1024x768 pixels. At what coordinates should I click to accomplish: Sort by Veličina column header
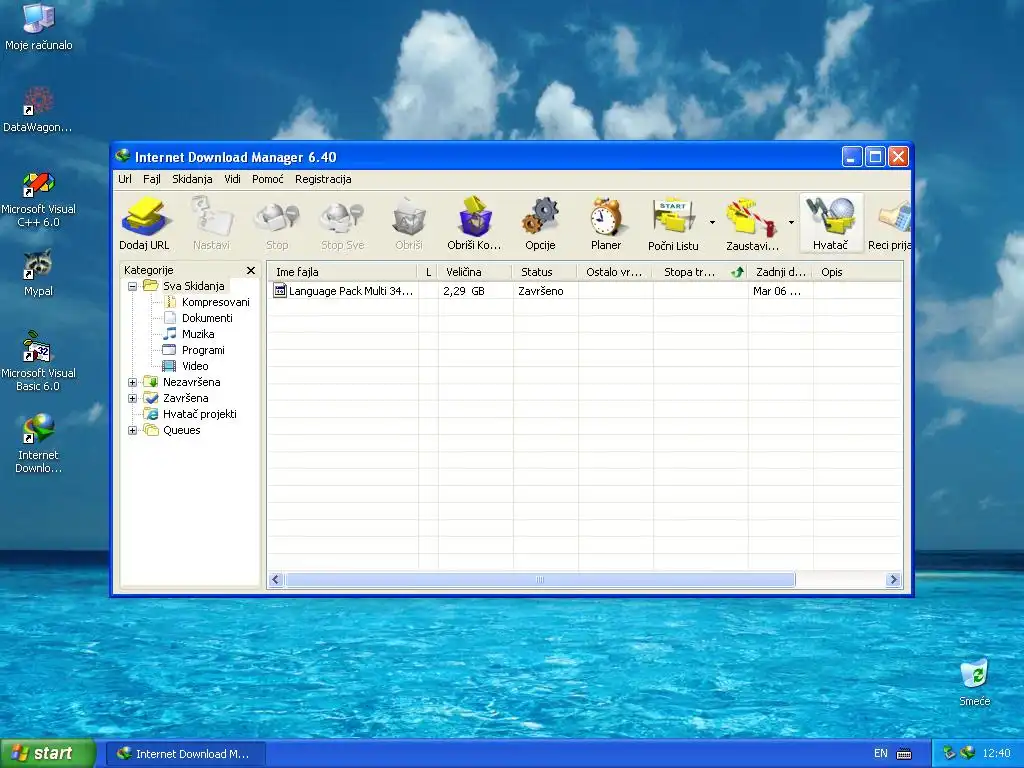tap(475, 272)
